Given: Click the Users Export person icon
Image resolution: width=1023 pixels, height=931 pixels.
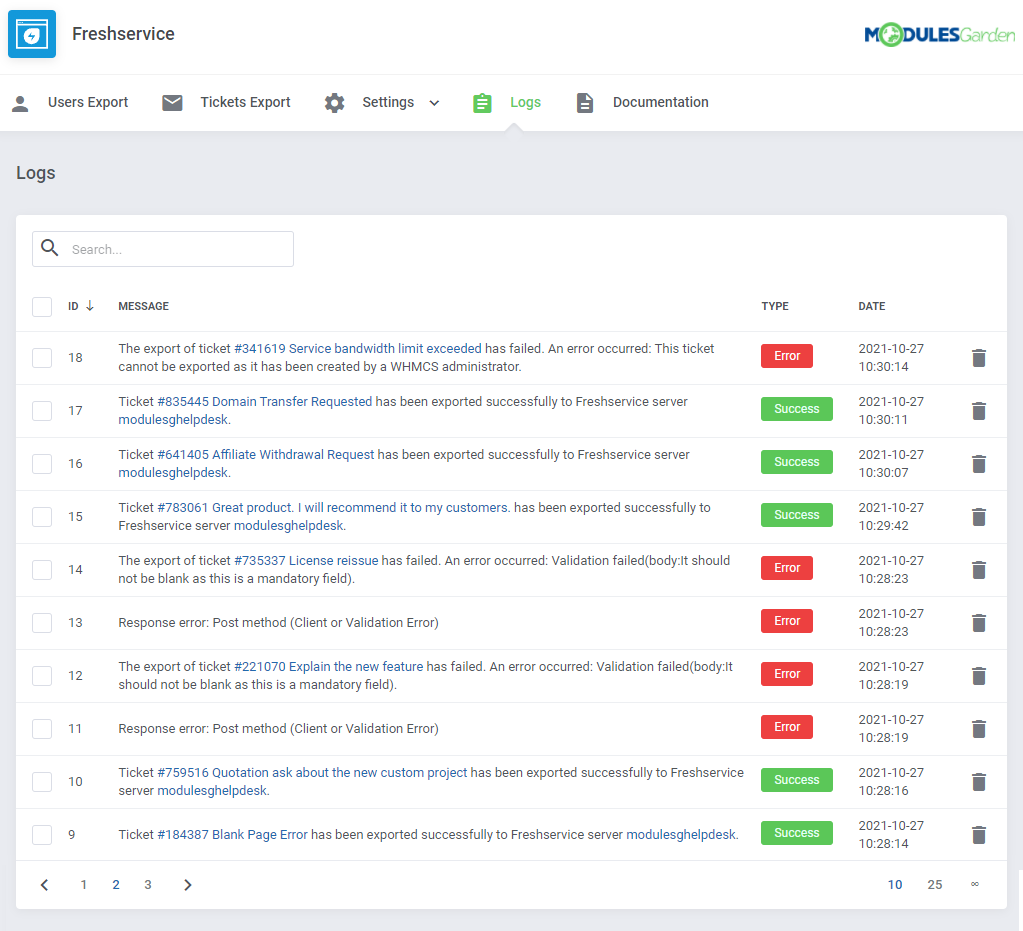Looking at the screenshot, I should [x=20, y=103].
